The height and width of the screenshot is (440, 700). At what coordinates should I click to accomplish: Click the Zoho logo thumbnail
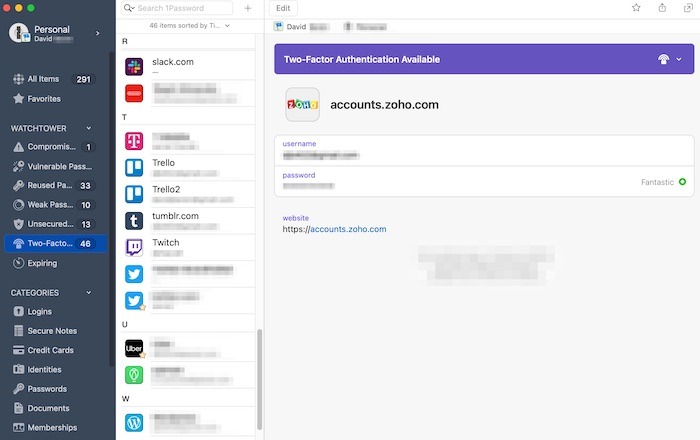point(302,105)
